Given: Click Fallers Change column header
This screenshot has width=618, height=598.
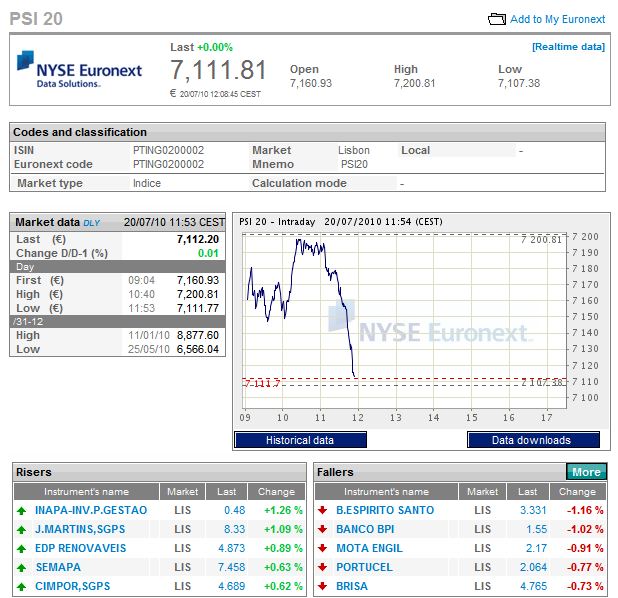Looking at the screenshot, I should click(577, 492).
